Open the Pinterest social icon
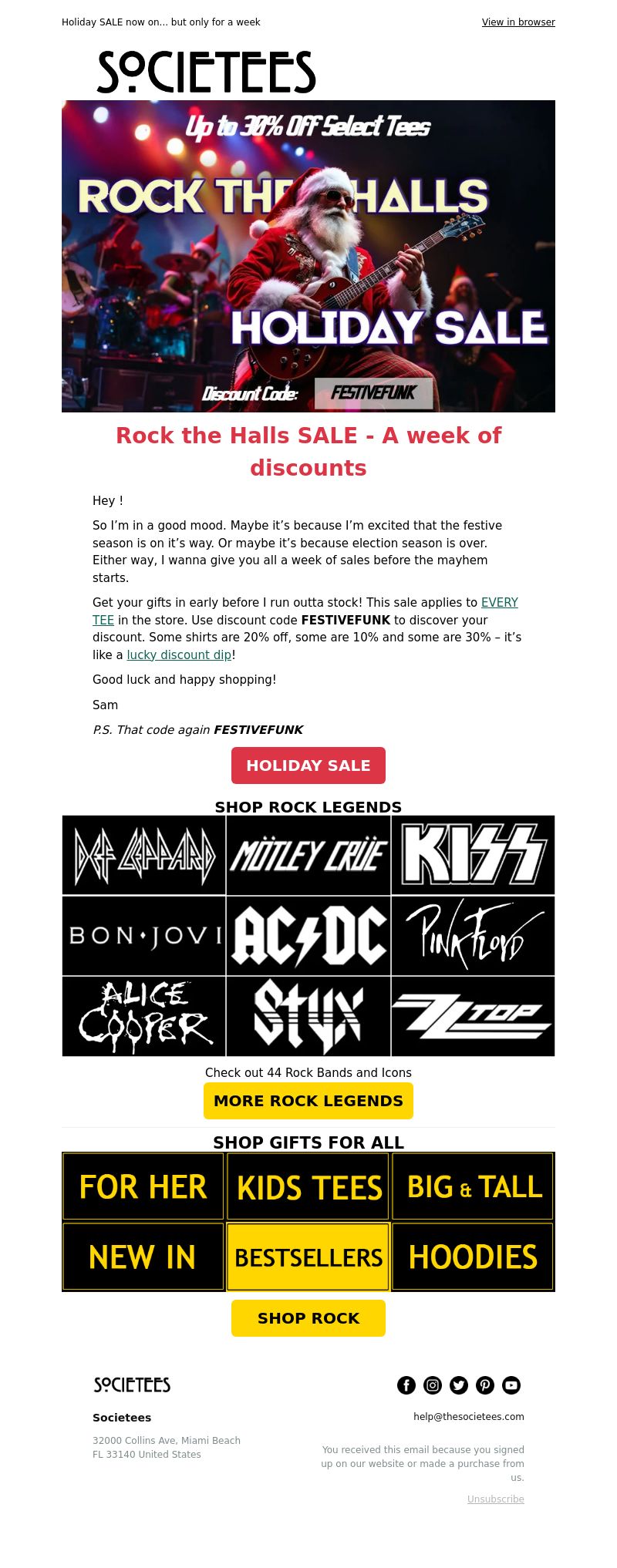The height and width of the screenshot is (1568, 617). tap(485, 1385)
